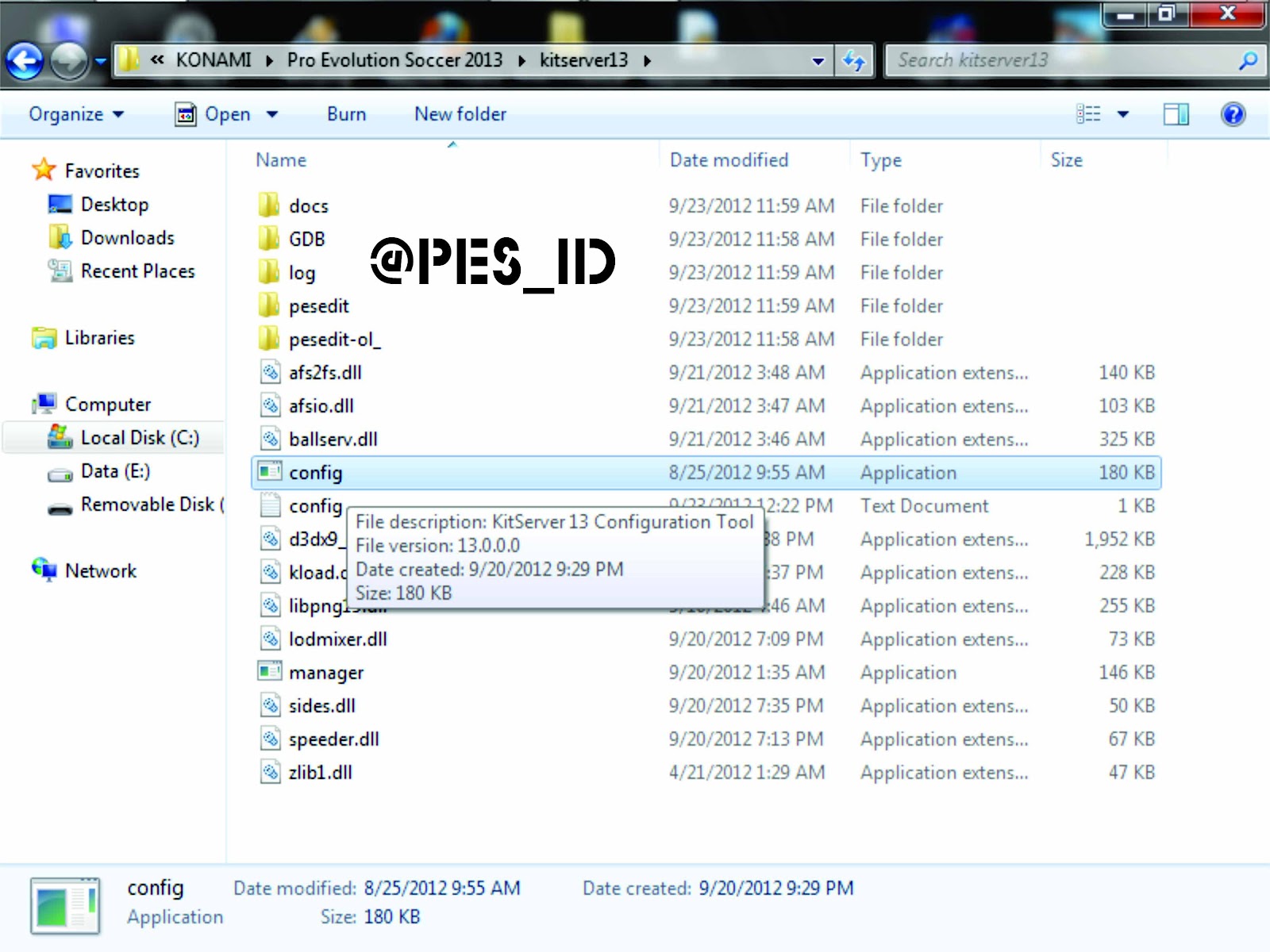Expand arrow after kitserver13 breadcrumb

(648, 61)
